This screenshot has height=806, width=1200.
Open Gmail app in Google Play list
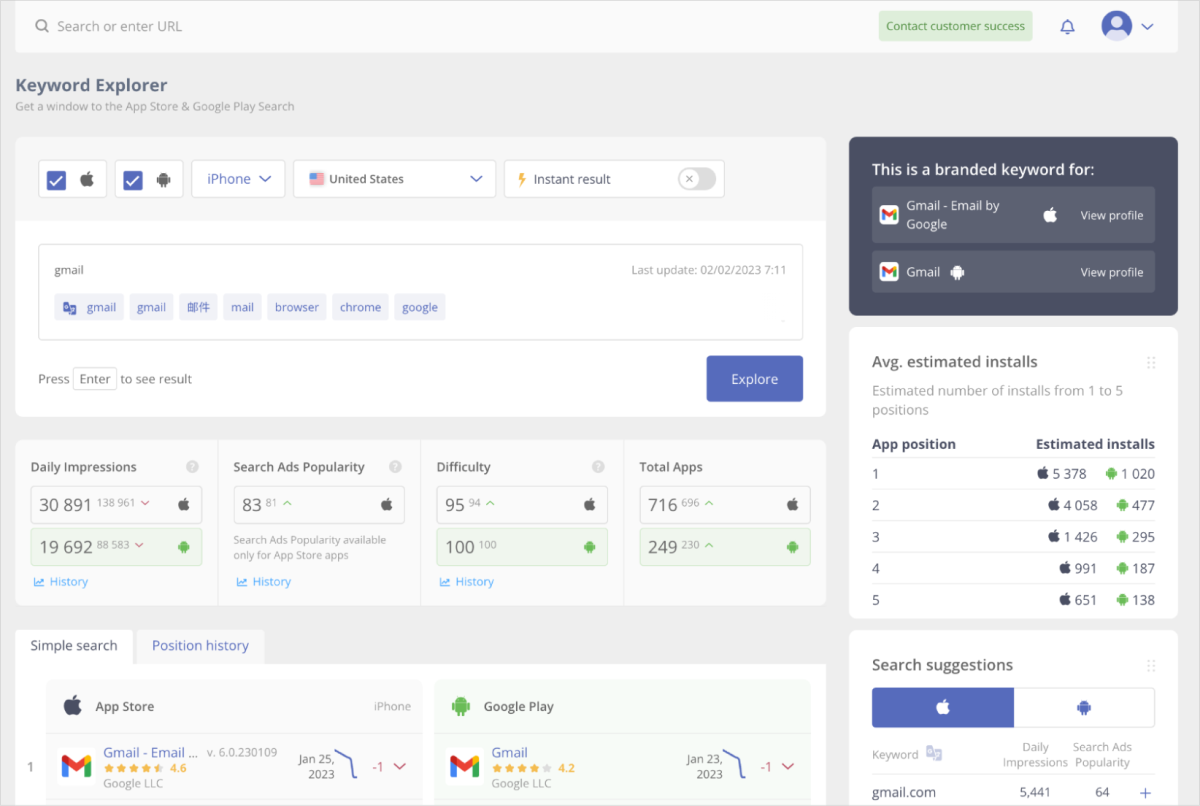(x=509, y=752)
